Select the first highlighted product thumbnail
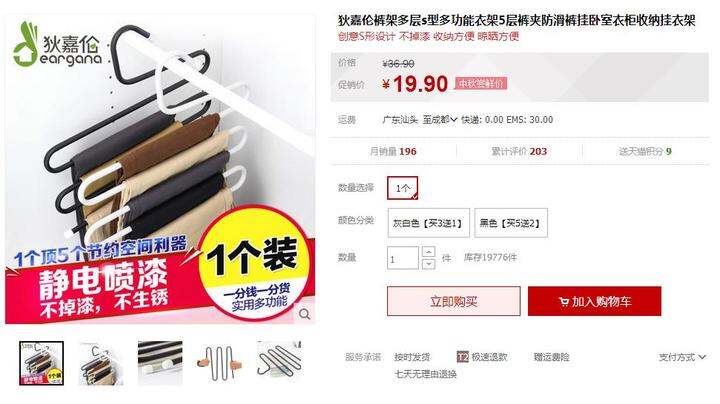 point(41,363)
